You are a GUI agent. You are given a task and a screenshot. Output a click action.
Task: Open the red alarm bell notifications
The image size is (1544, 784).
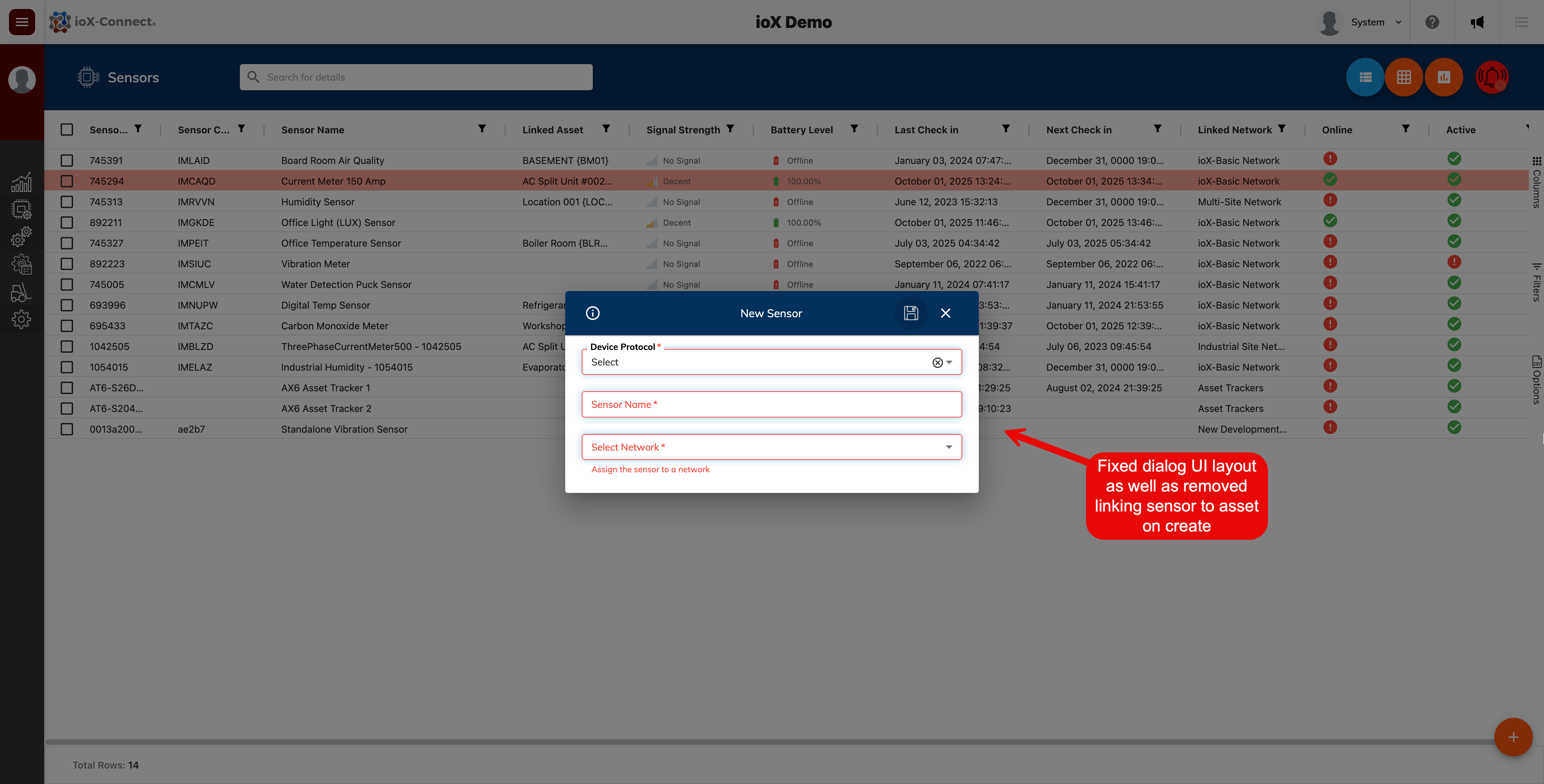tap(1491, 77)
